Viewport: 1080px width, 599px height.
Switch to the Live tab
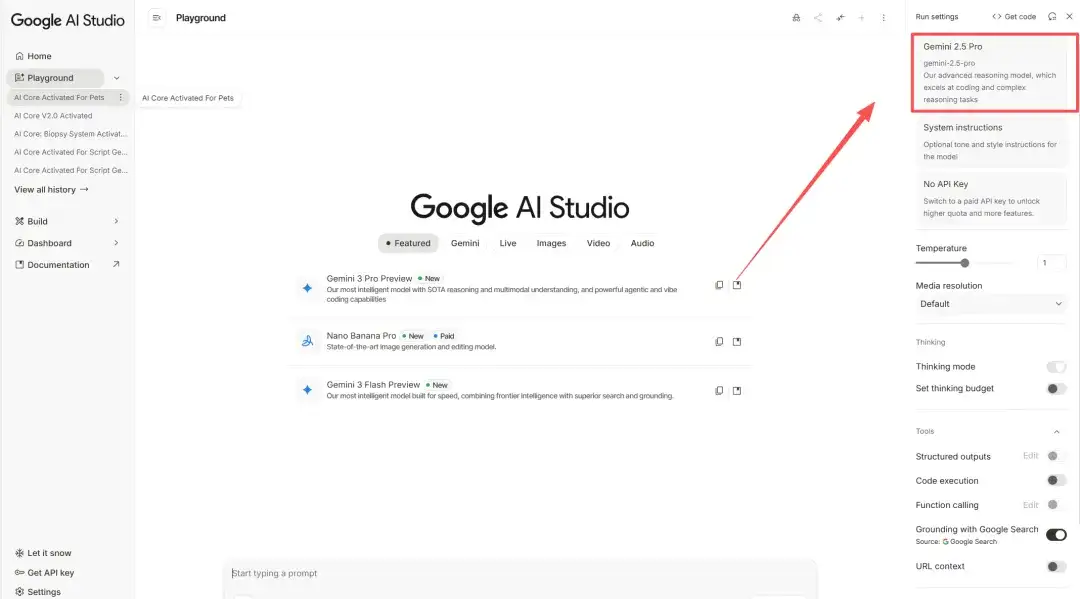pyautogui.click(x=508, y=243)
